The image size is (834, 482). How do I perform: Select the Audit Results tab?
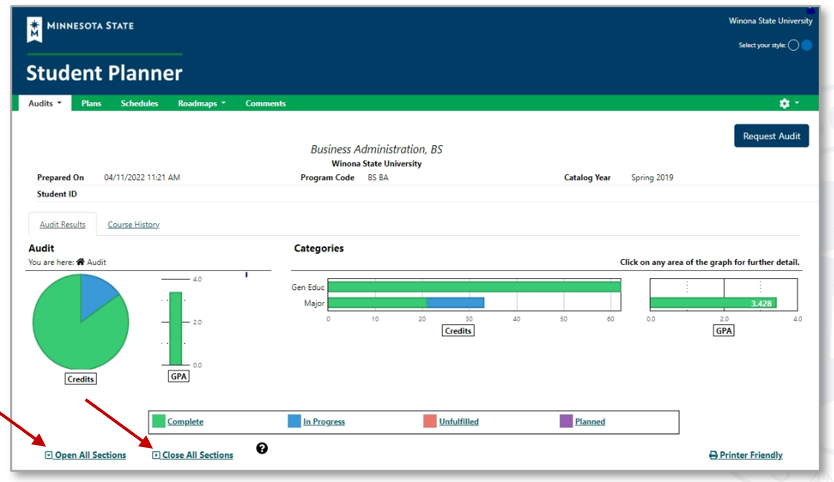pos(62,224)
